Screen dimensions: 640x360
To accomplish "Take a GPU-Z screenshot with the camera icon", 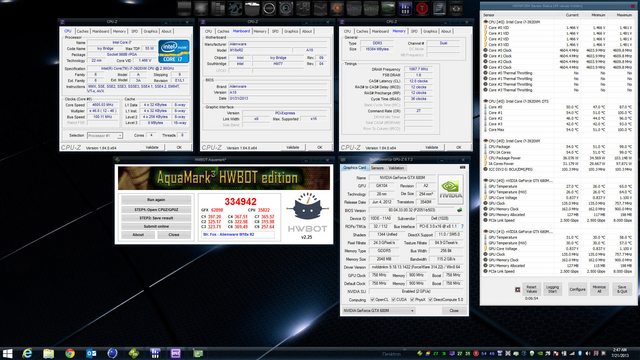I will (462, 167).
